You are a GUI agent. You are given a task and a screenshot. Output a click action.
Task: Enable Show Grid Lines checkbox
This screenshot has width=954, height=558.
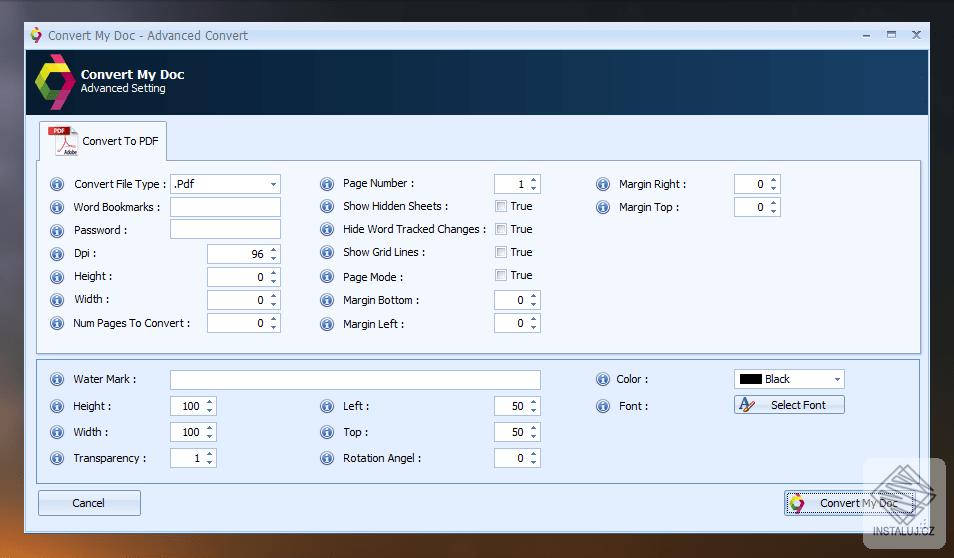(501, 253)
